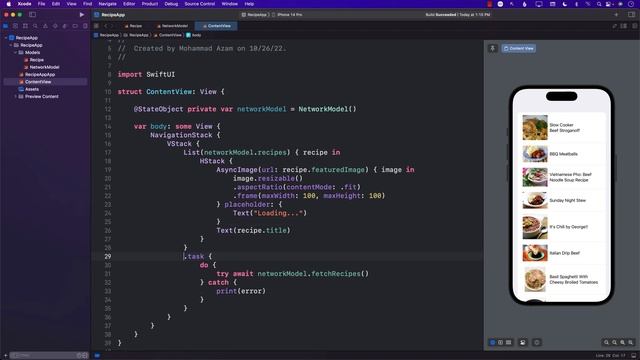Switch to the Recipe editor tab

click(133, 26)
